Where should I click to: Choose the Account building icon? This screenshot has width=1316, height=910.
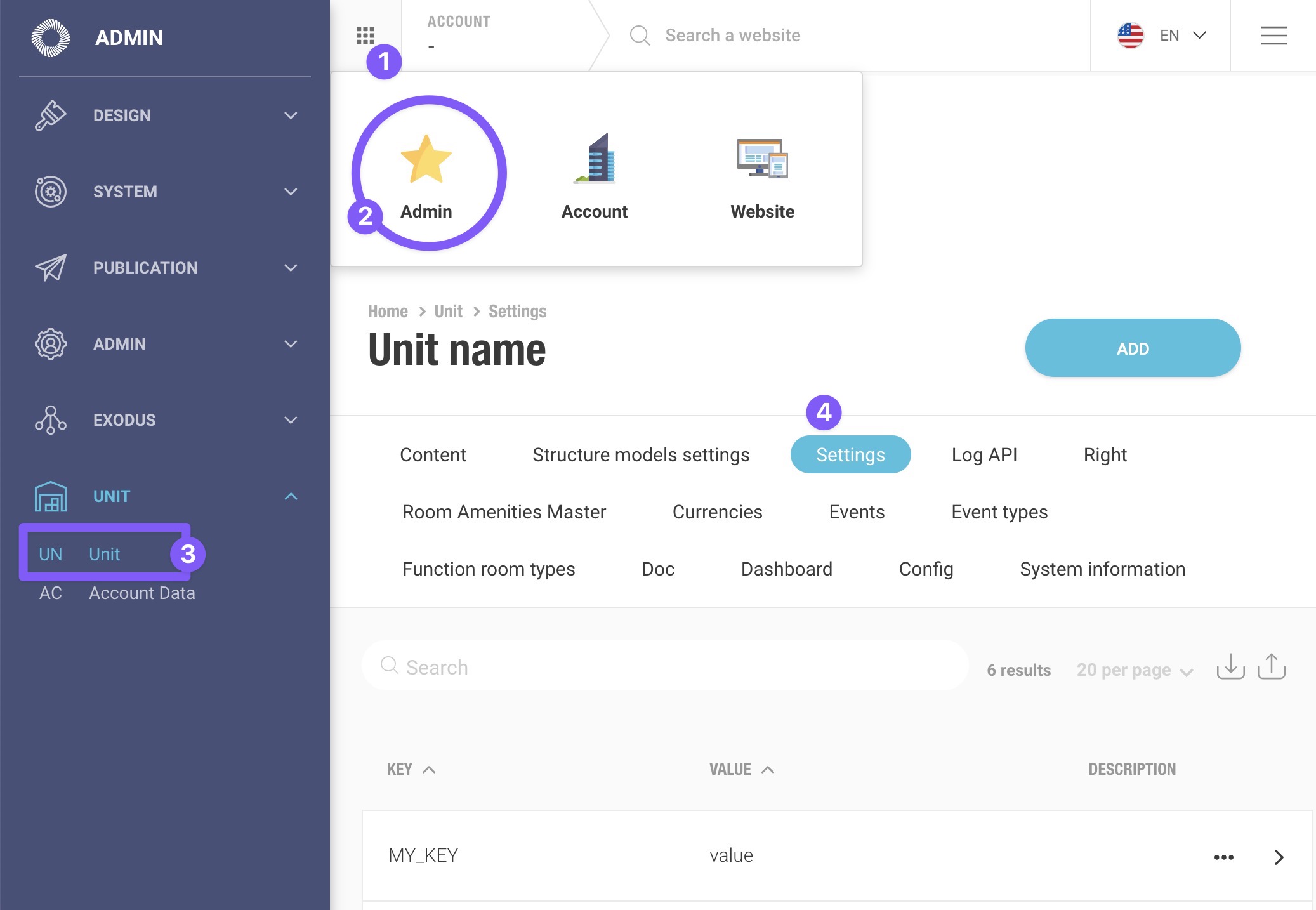pyautogui.click(x=595, y=159)
